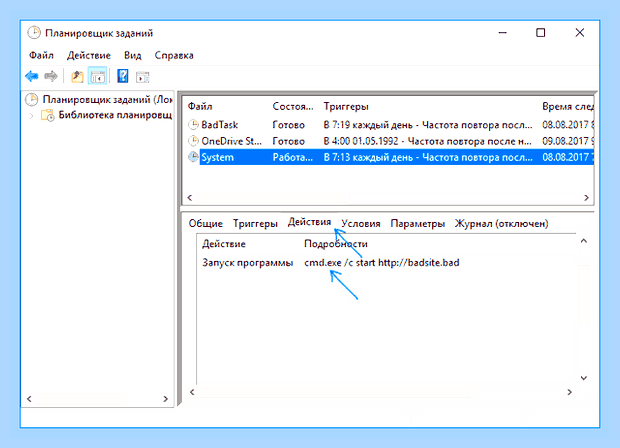
Task: Sort by the Файл column header
Action: pyautogui.click(x=200, y=106)
